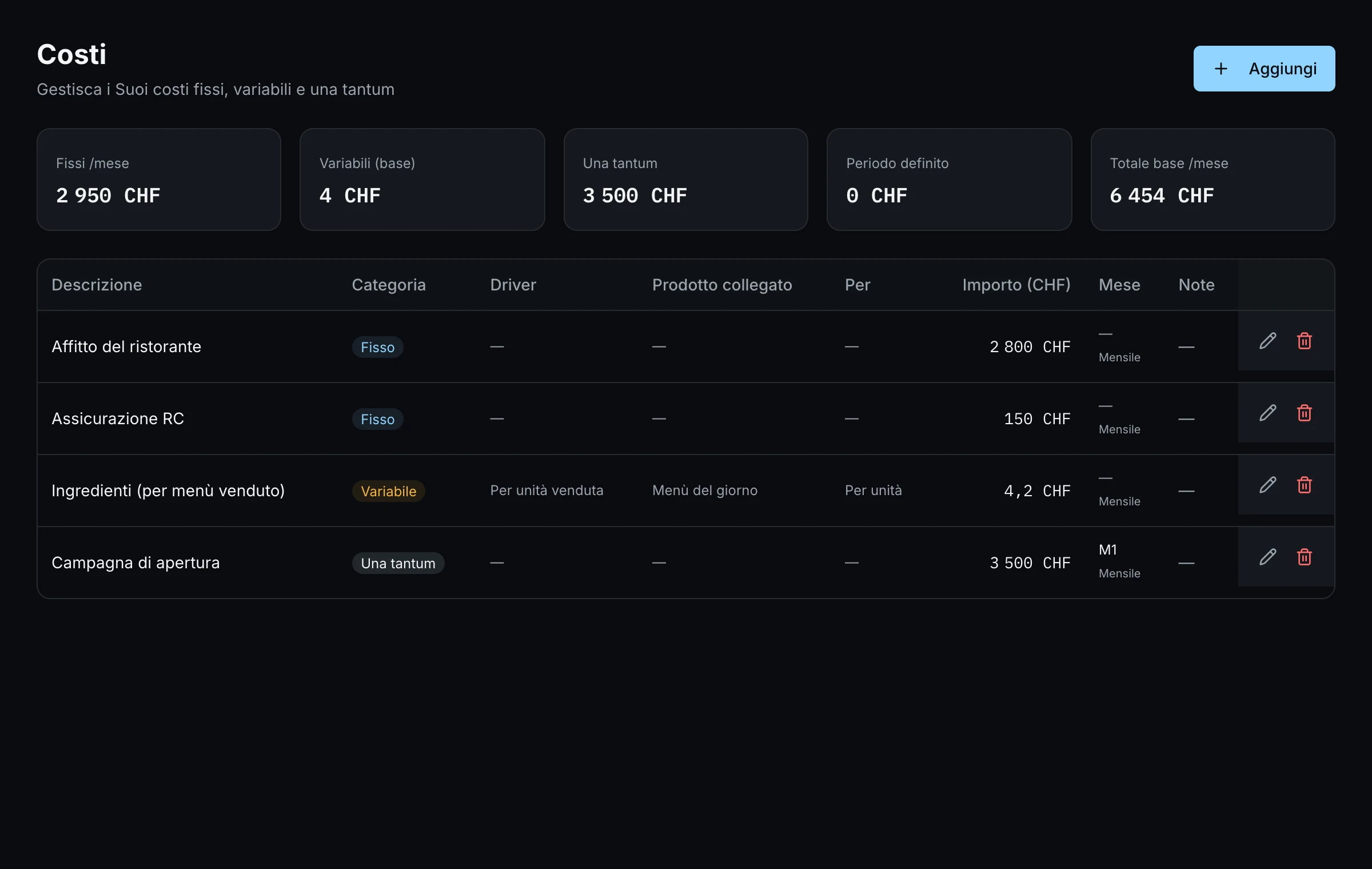Click the Fisso badge for Affitto del ristorante
The image size is (1372, 869).
(377, 347)
